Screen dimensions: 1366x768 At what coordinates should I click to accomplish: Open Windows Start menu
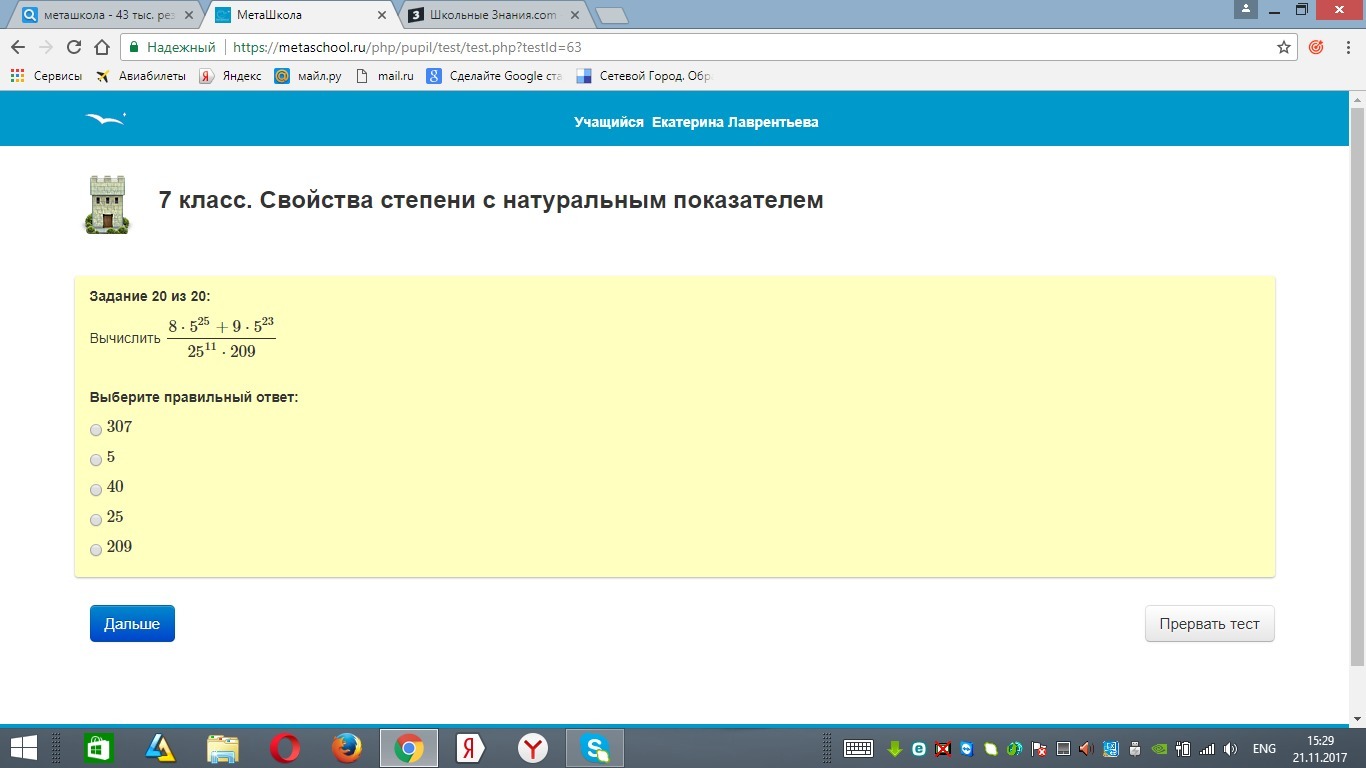(23, 748)
